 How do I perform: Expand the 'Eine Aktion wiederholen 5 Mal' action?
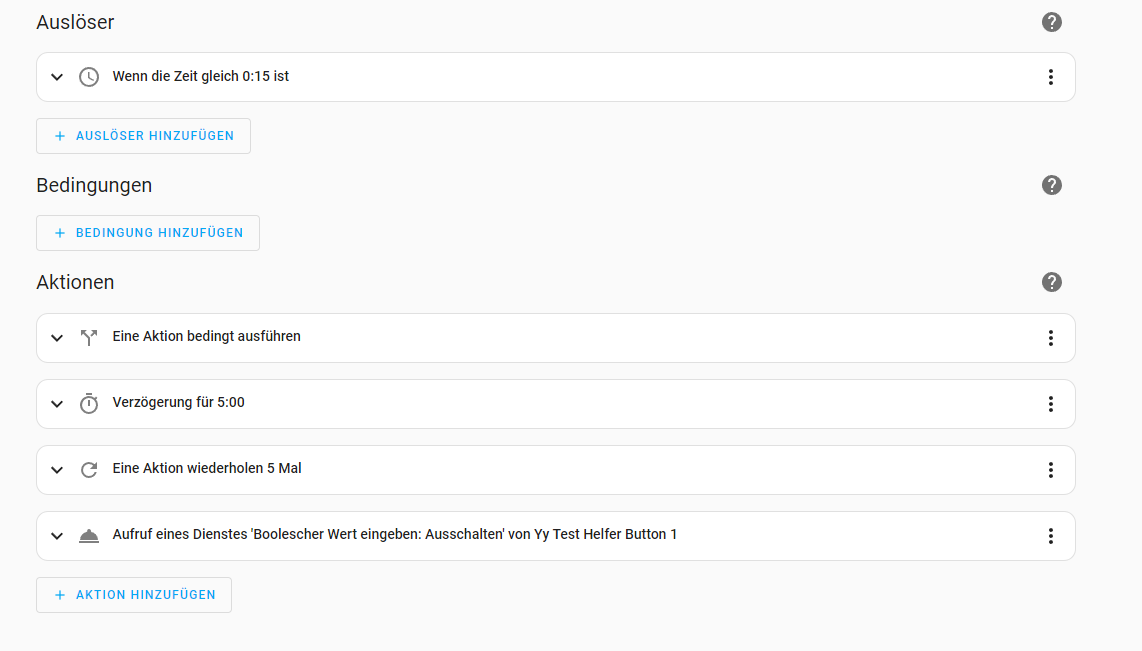[57, 470]
